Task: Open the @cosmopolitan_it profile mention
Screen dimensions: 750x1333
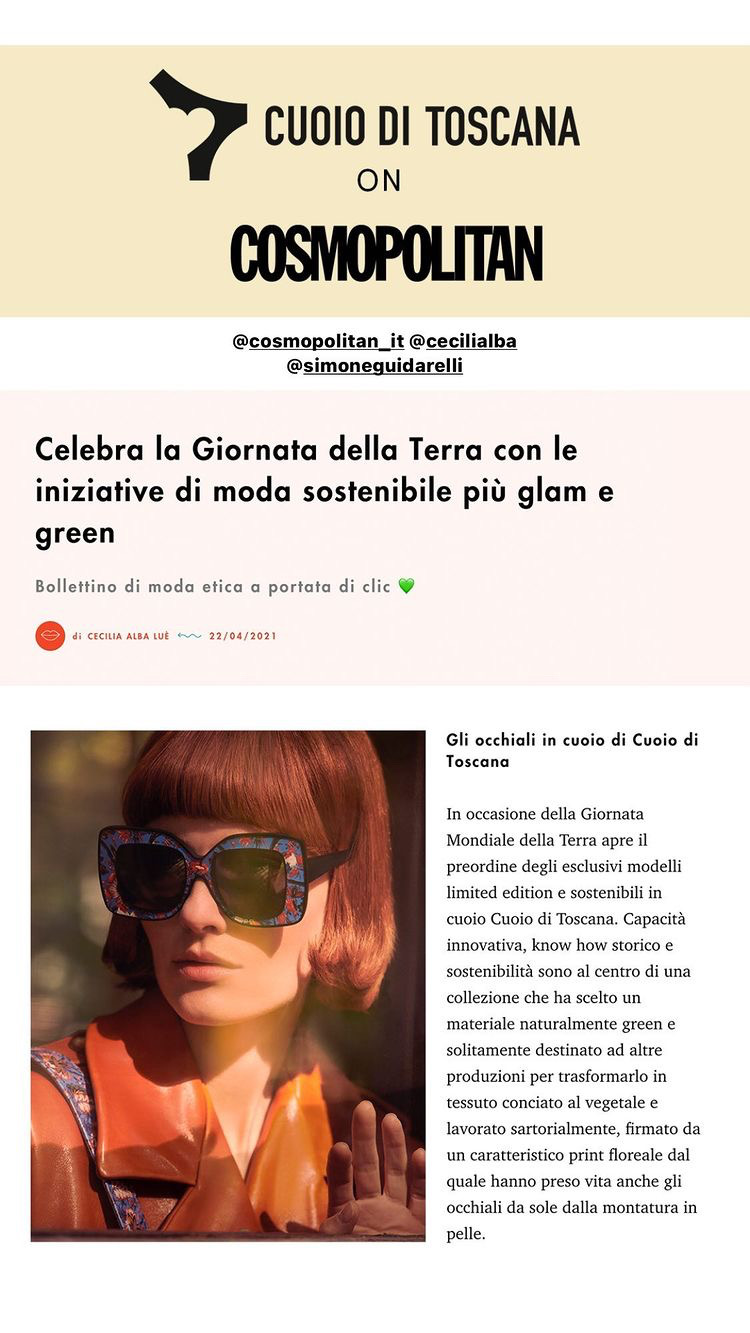Action: 318,342
